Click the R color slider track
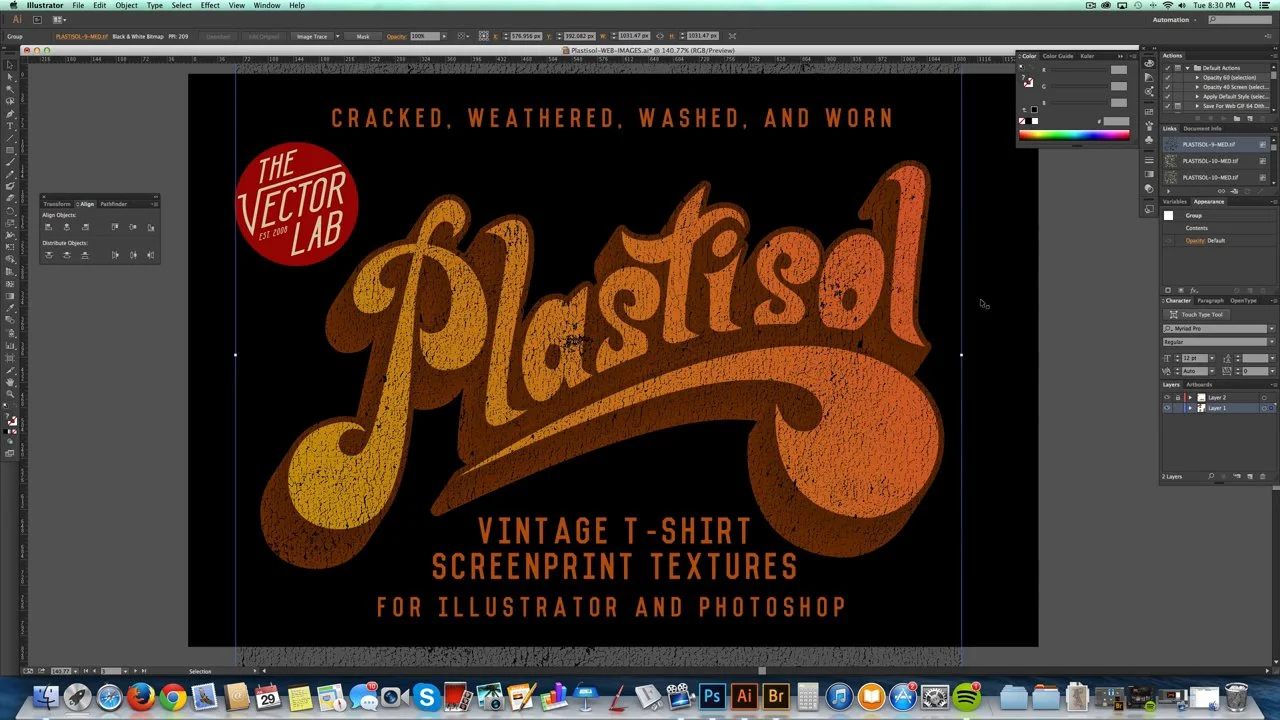The image size is (1280, 720). pos(1080,70)
